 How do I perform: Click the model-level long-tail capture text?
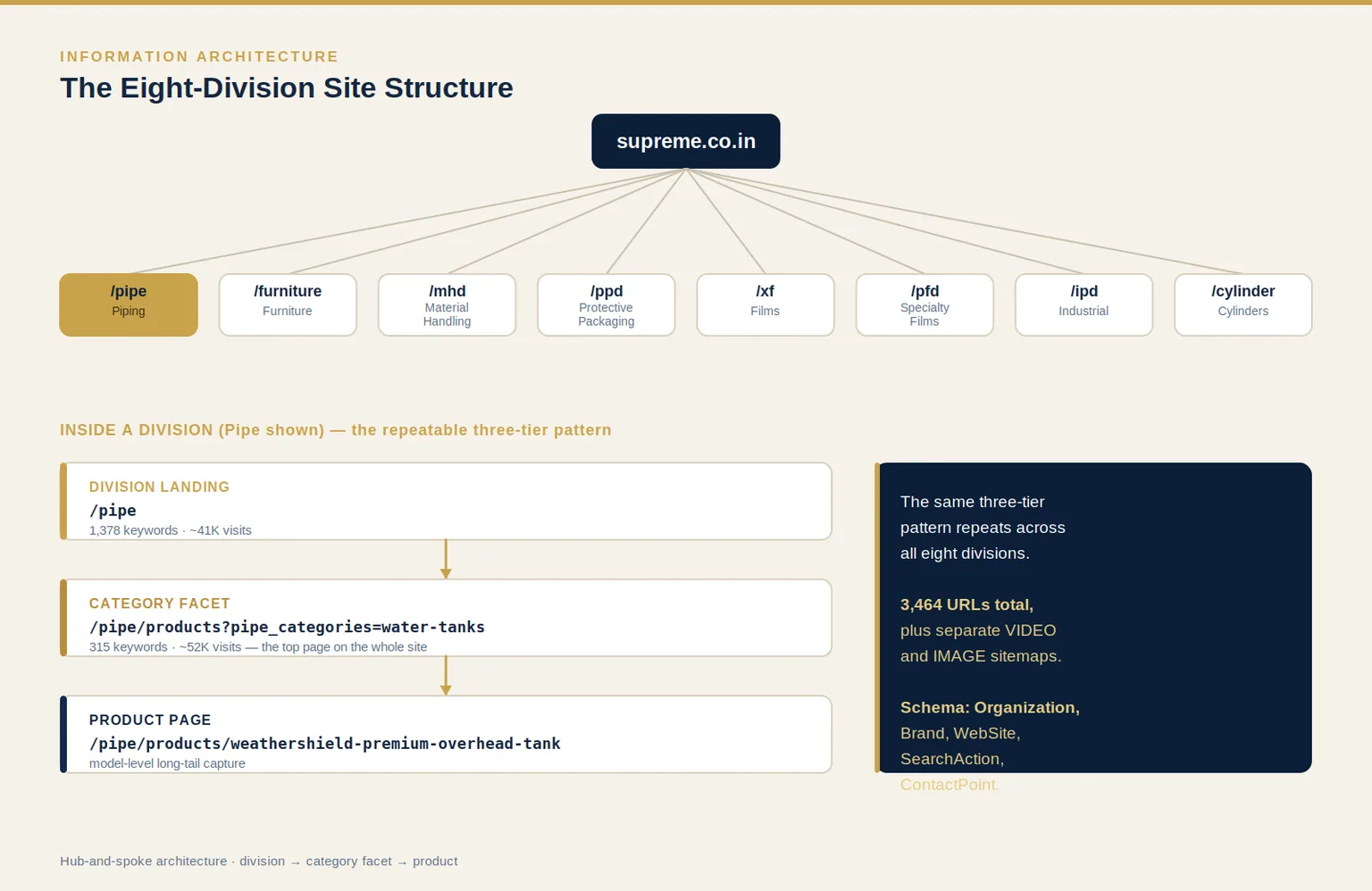click(167, 763)
